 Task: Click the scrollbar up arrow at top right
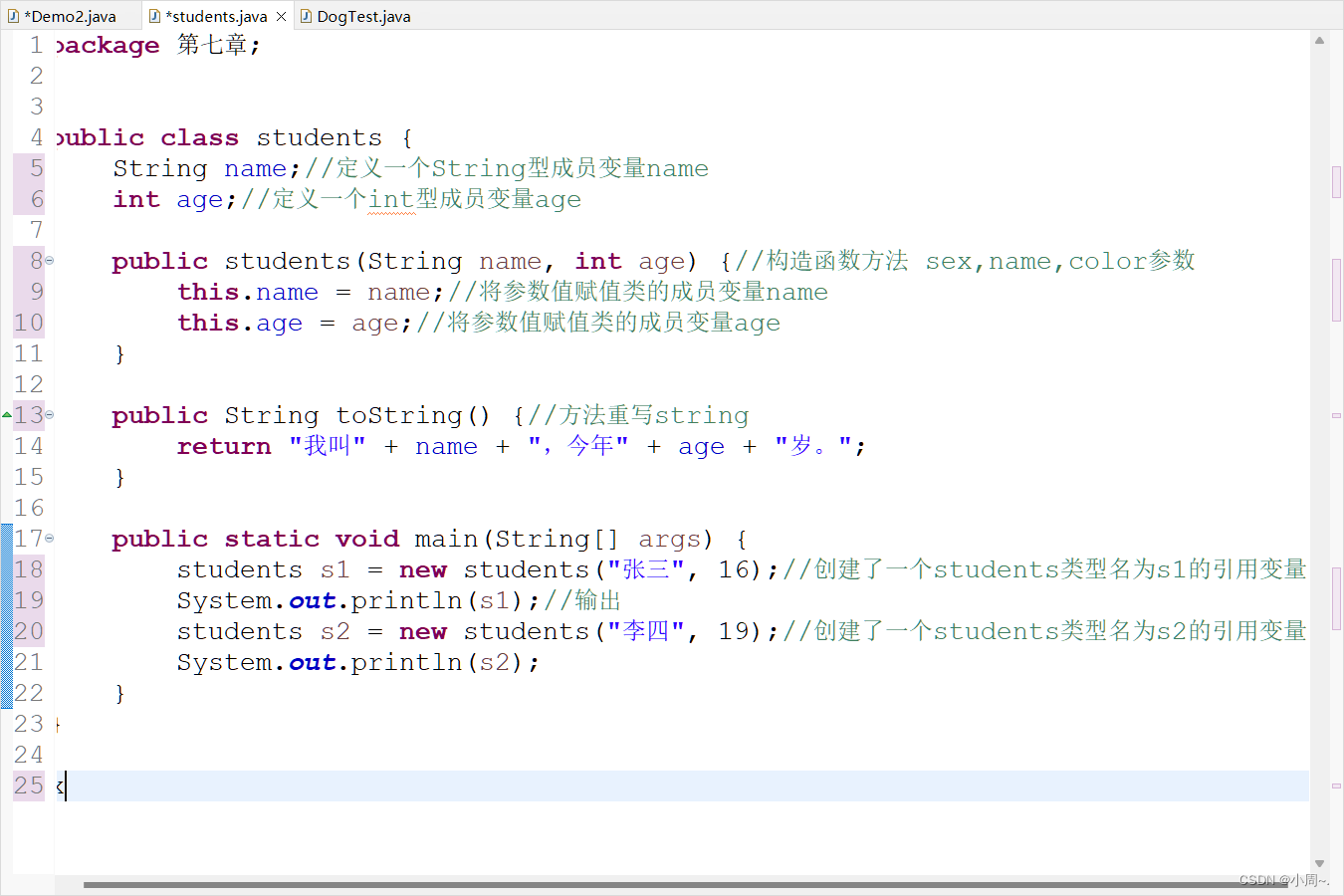(x=1320, y=38)
